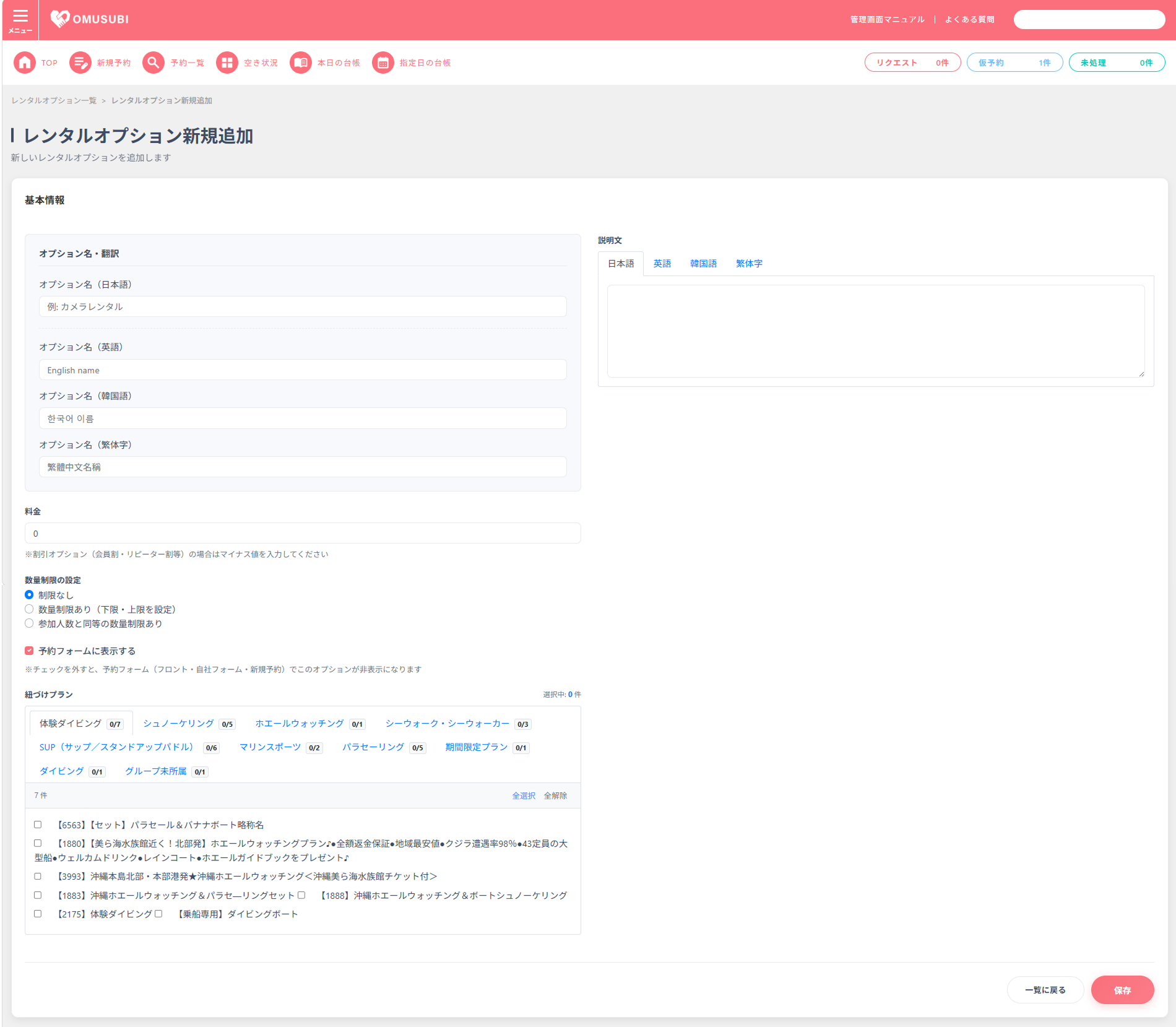Check plan 【1880】 ホエールウォッチングプラン
The image size is (1176, 1027).
[38, 843]
